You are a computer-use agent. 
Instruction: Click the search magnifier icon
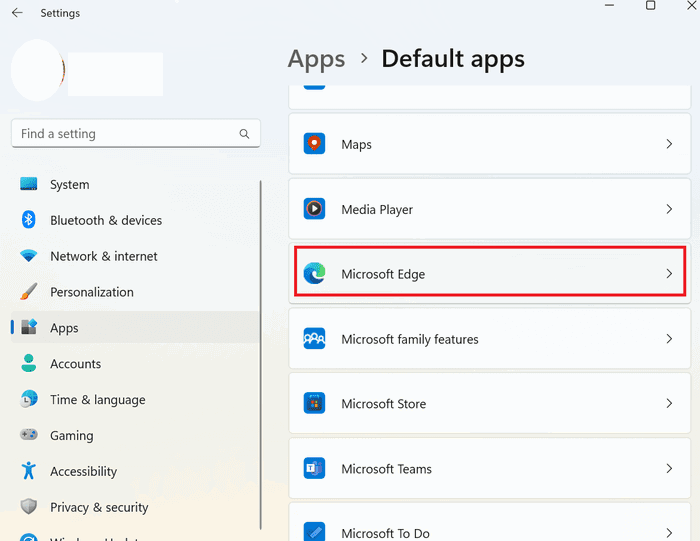pos(244,133)
